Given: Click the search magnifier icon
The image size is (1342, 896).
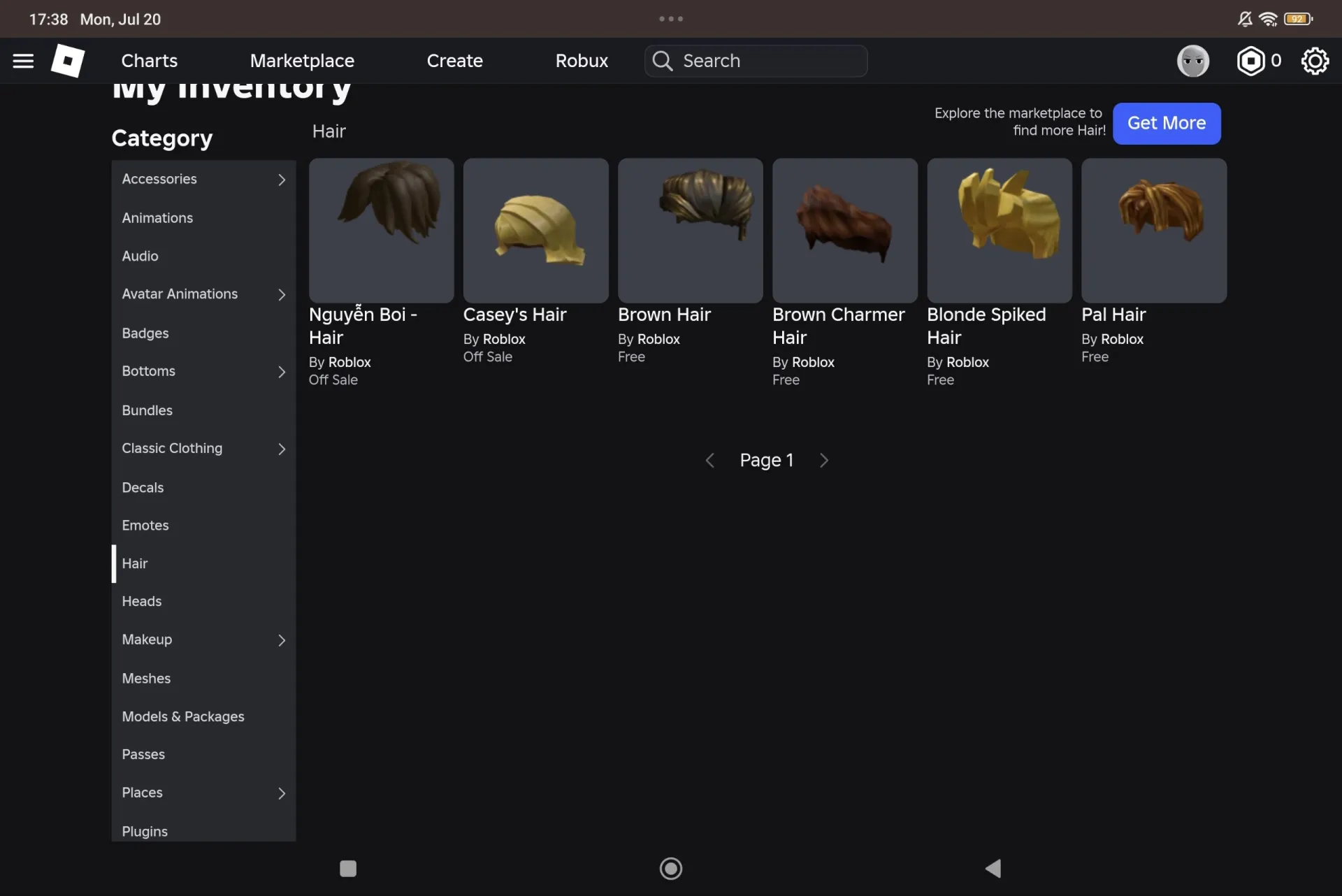Looking at the screenshot, I should tap(662, 61).
